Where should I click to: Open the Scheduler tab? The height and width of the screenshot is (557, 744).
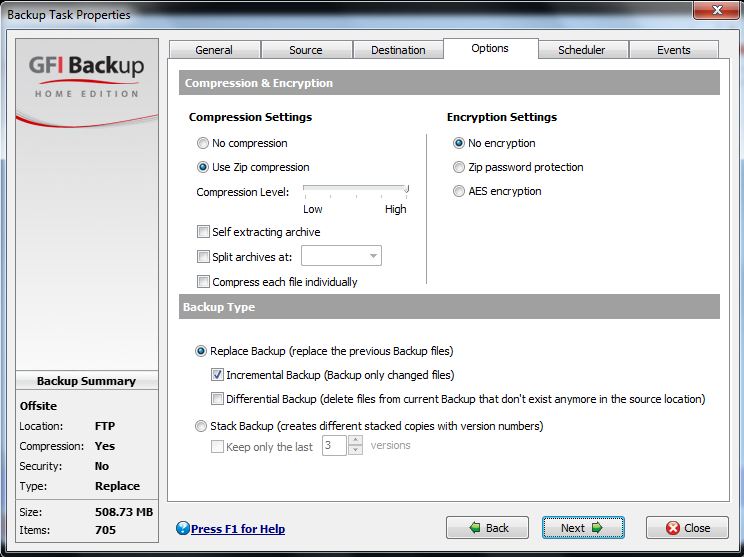click(x=582, y=50)
